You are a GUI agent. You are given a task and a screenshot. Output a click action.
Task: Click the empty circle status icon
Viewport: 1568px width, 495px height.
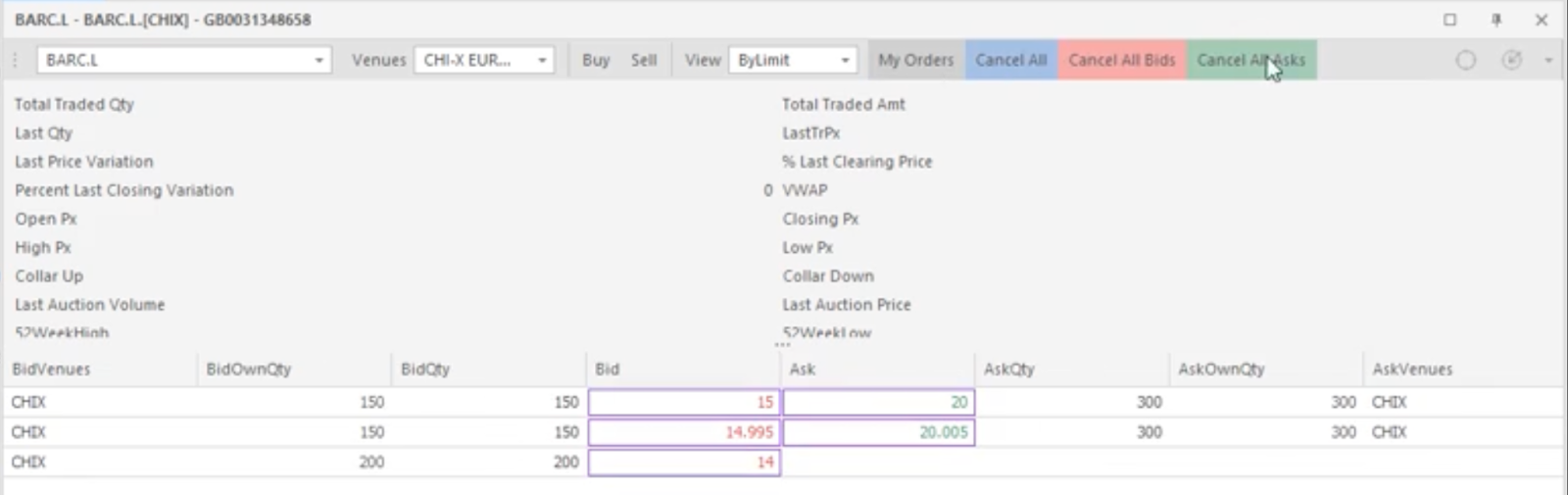click(1465, 60)
